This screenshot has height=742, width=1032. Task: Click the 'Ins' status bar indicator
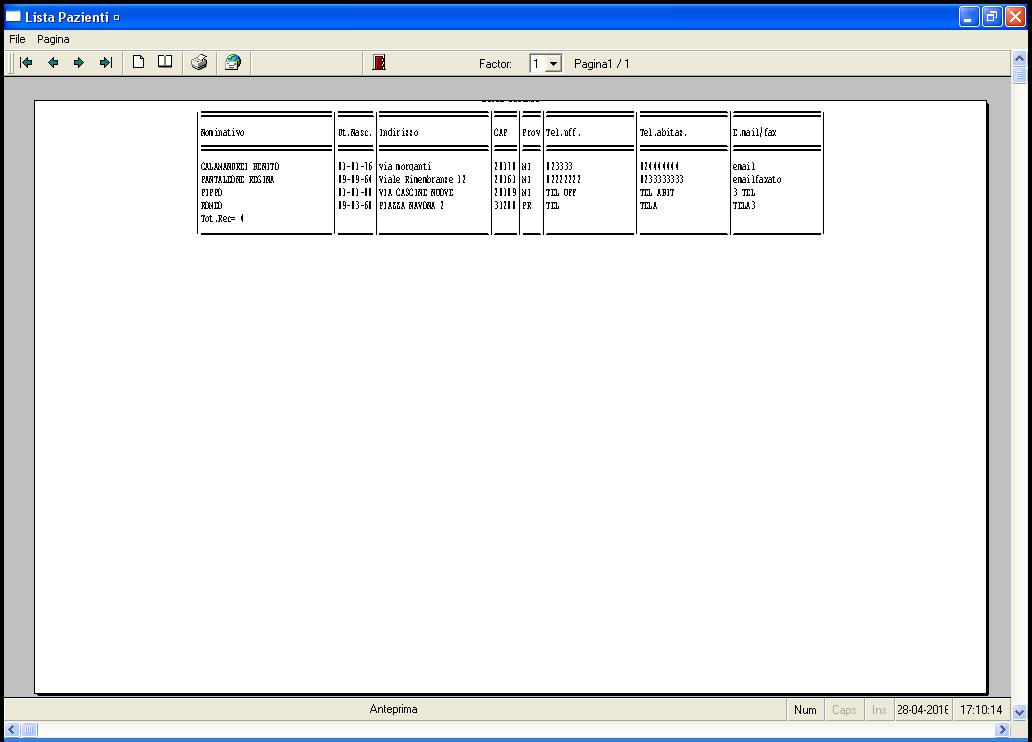point(879,710)
